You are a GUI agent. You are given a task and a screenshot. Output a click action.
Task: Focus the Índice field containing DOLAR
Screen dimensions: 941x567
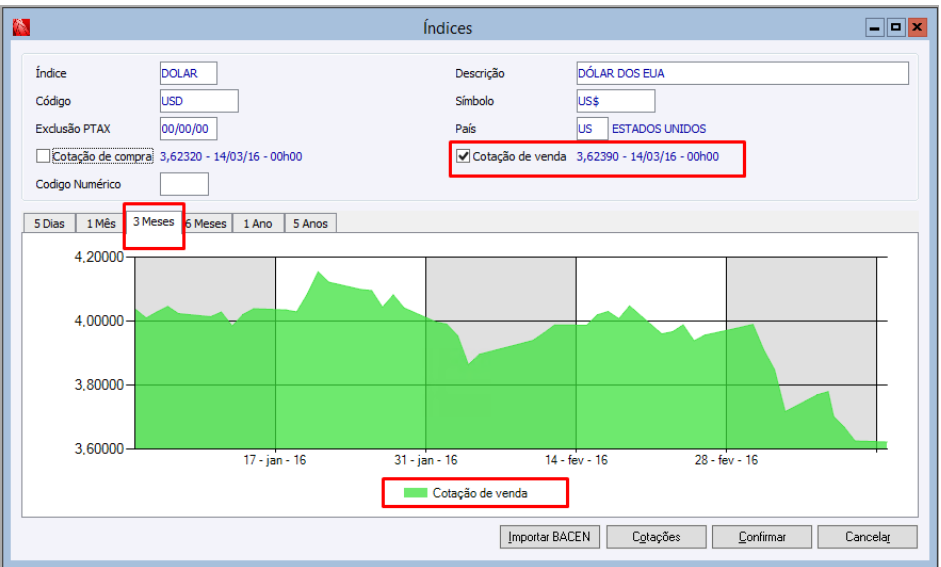click(188, 73)
